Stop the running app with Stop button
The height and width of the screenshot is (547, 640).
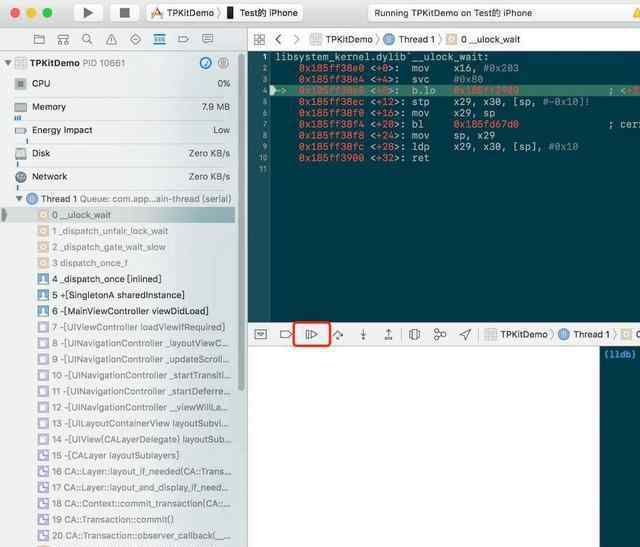[124, 13]
